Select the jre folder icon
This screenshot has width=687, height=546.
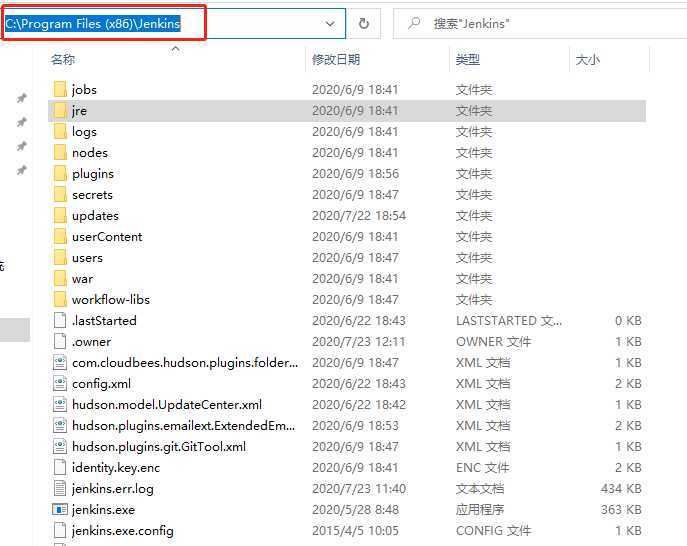60,110
